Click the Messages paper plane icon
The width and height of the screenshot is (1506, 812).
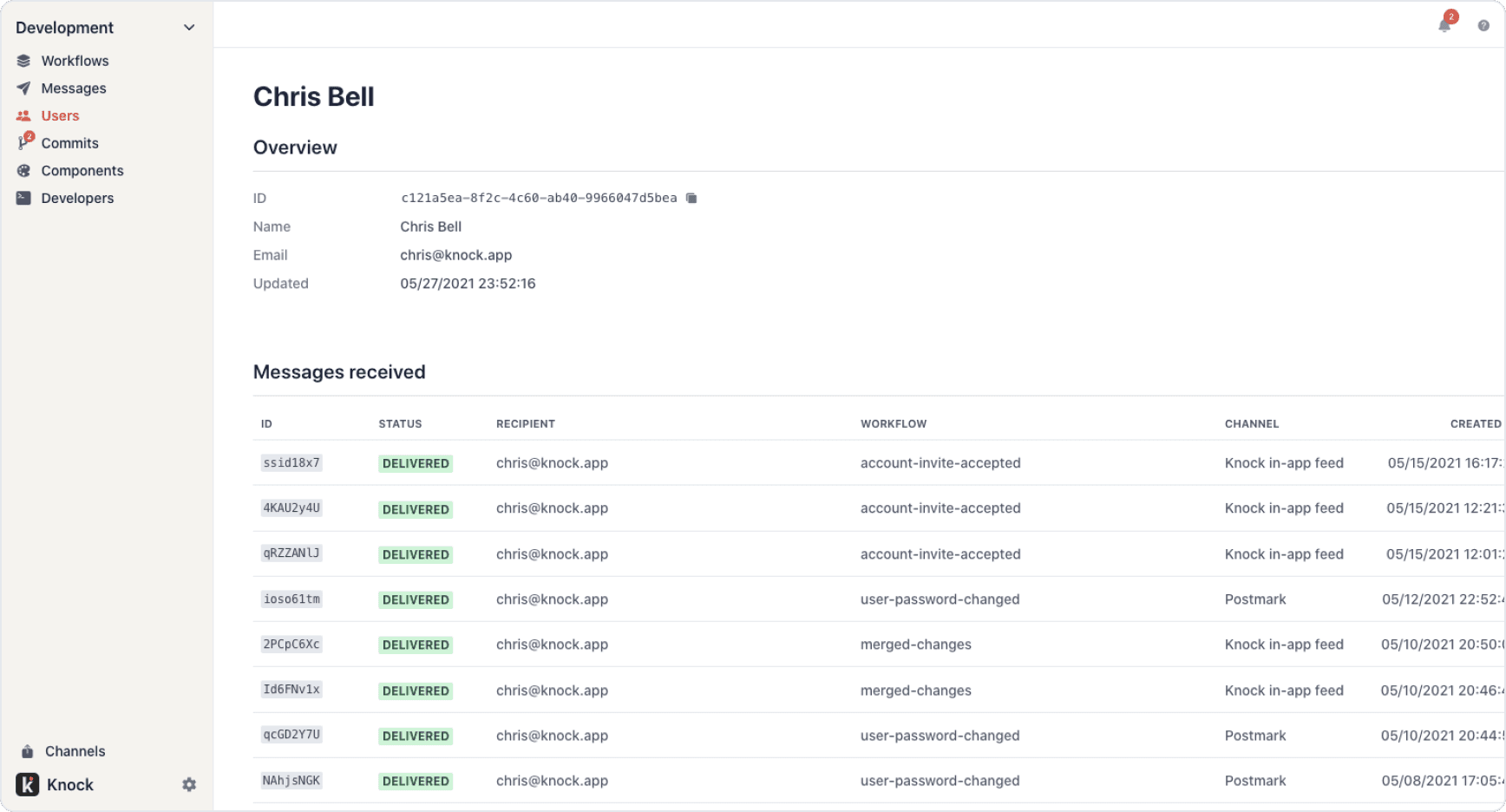pos(23,88)
